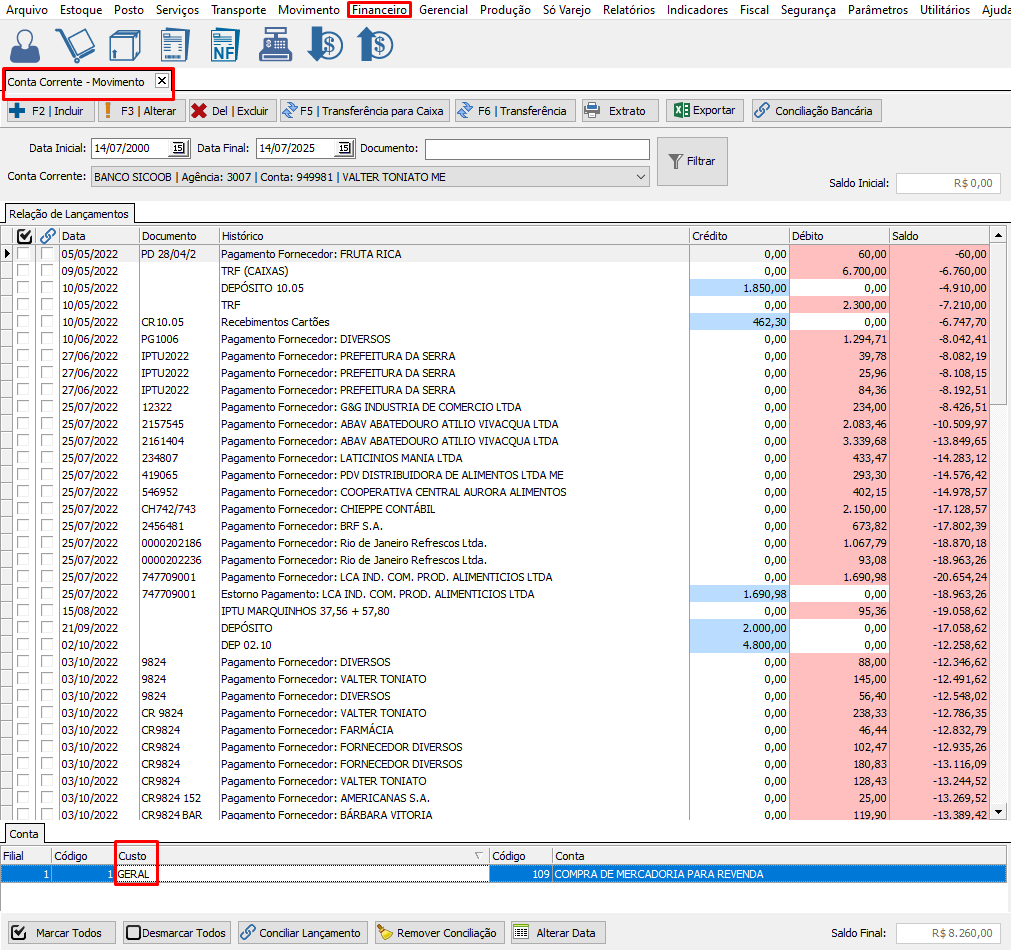Click the user/customer icon in top toolbar
Screen dimensions: 1011x950
(x=27, y=45)
